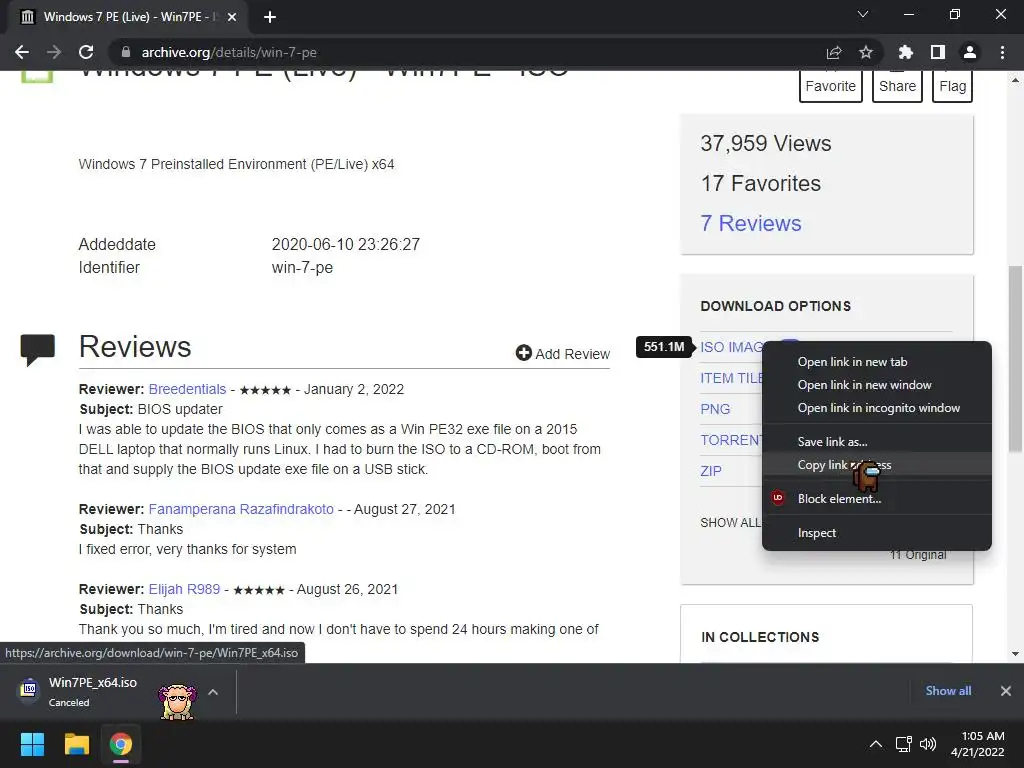This screenshot has height=768, width=1024.
Task: Choose Save link as...
Action: (876, 441)
